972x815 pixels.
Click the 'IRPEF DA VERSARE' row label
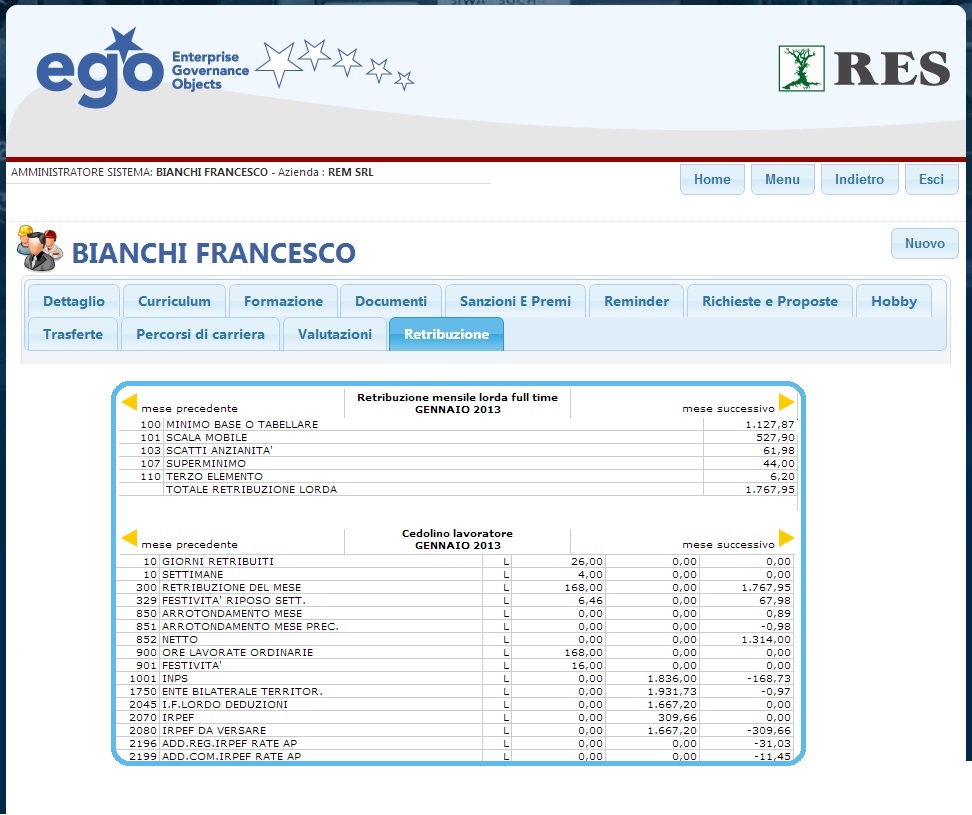pos(214,731)
